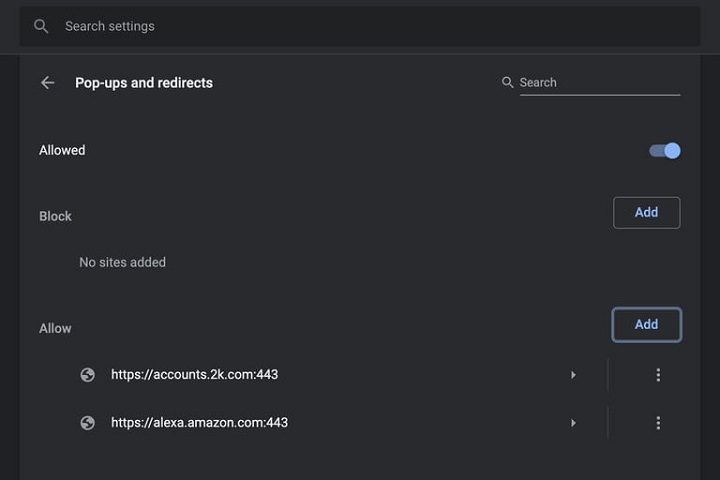Click the Pop-ups and redirects page title

tap(144, 83)
